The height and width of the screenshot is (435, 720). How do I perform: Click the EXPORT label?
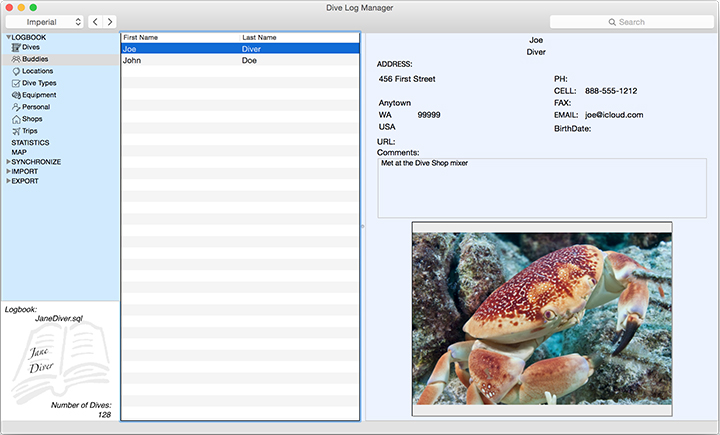[25, 181]
